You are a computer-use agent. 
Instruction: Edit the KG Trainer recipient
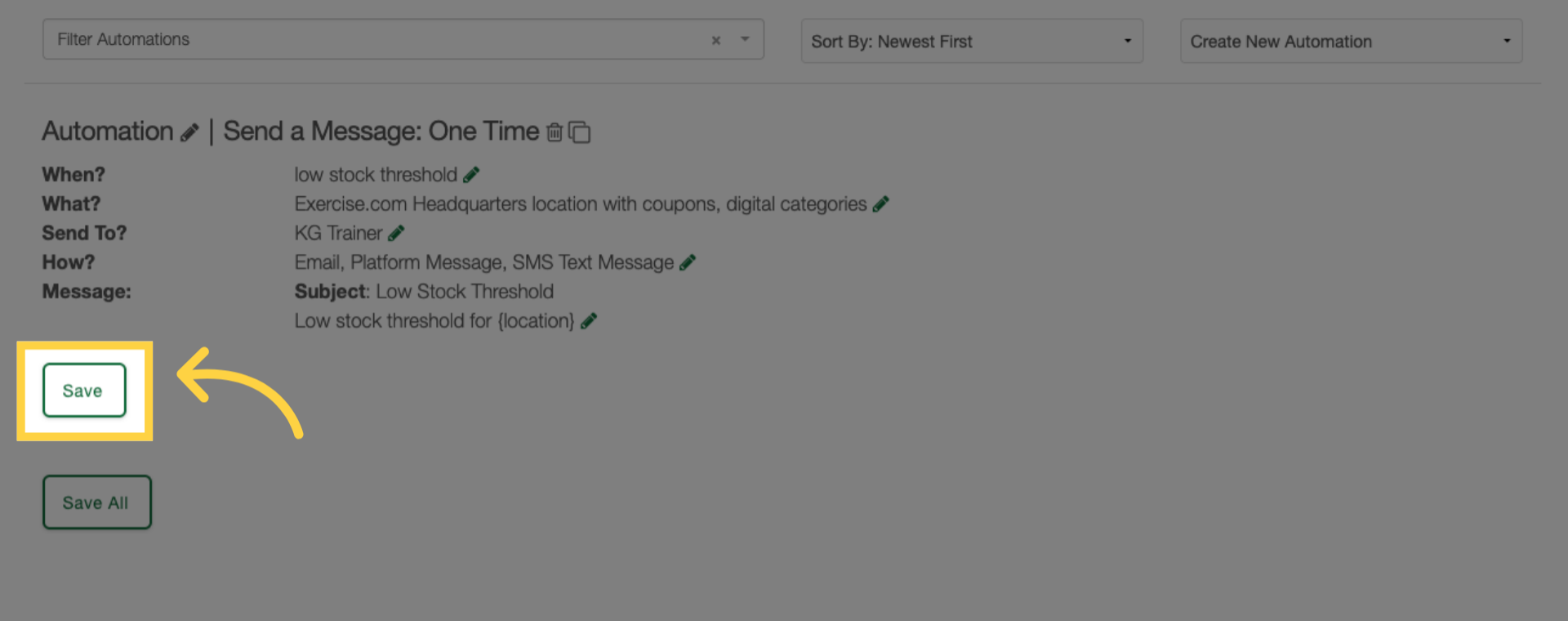click(x=396, y=234)
